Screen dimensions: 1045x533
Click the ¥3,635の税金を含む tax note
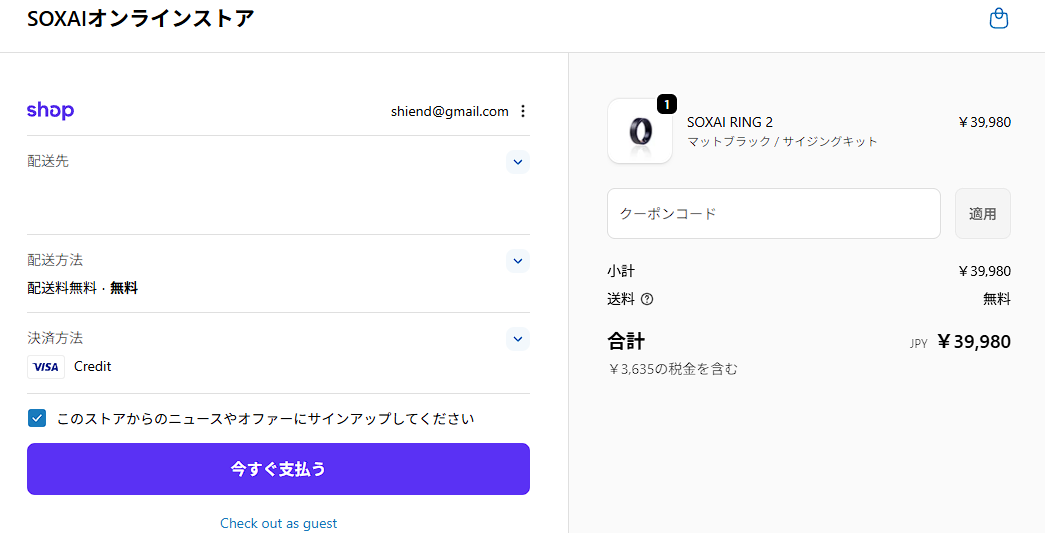[x=672, y=369]
